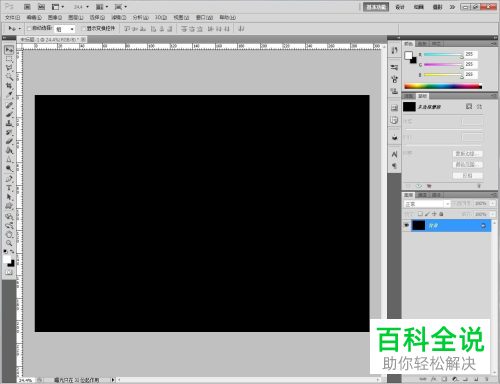
Task: Open the Layer menu
Action: click(x=75, y=17)
